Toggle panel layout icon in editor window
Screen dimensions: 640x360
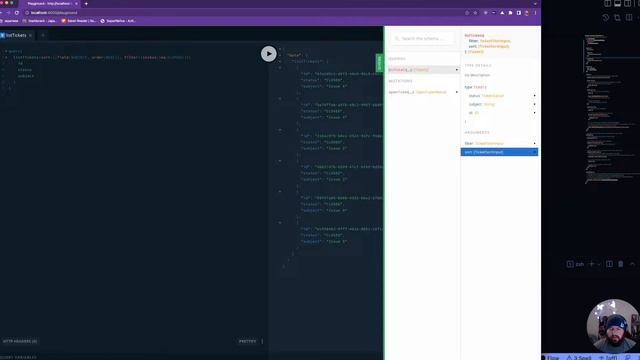618,4
